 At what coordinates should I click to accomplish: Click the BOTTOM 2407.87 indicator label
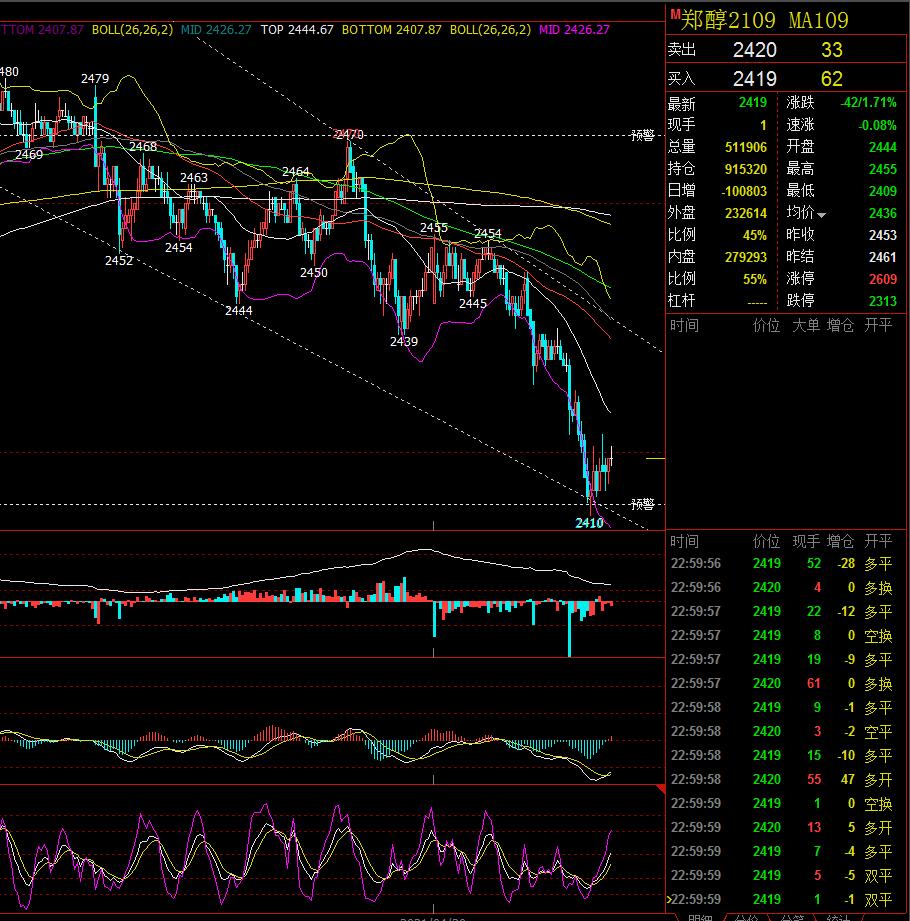pyautogui.click(x=391, y=29)
